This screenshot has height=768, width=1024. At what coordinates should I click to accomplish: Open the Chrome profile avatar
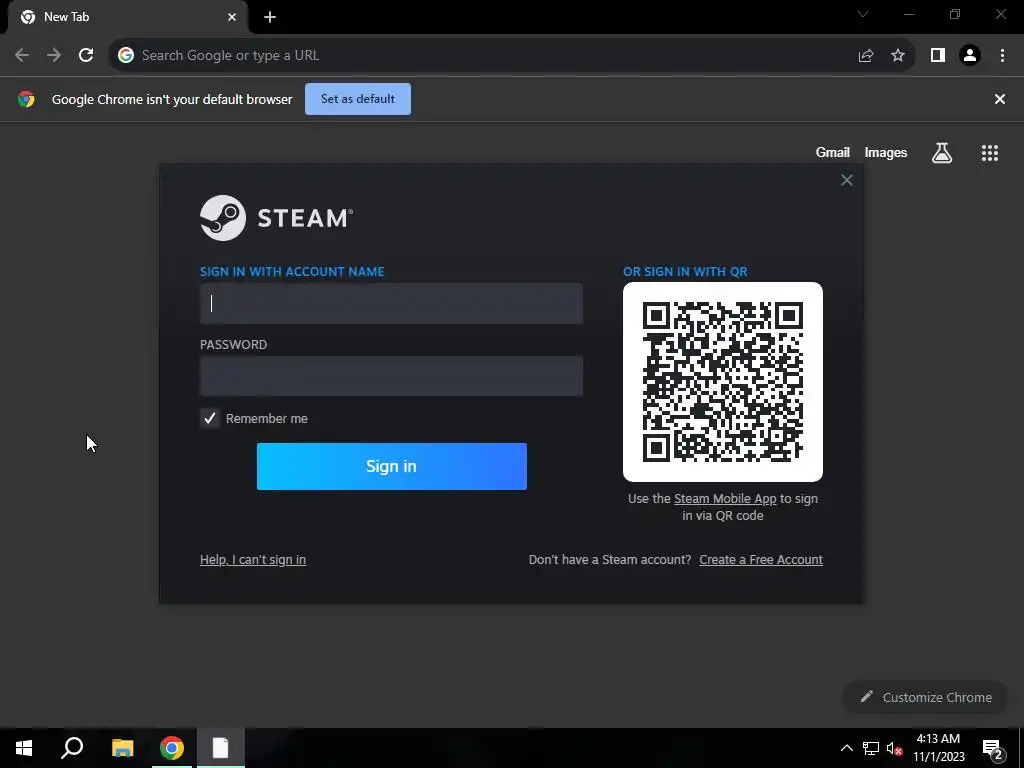[x=970, y=56]
